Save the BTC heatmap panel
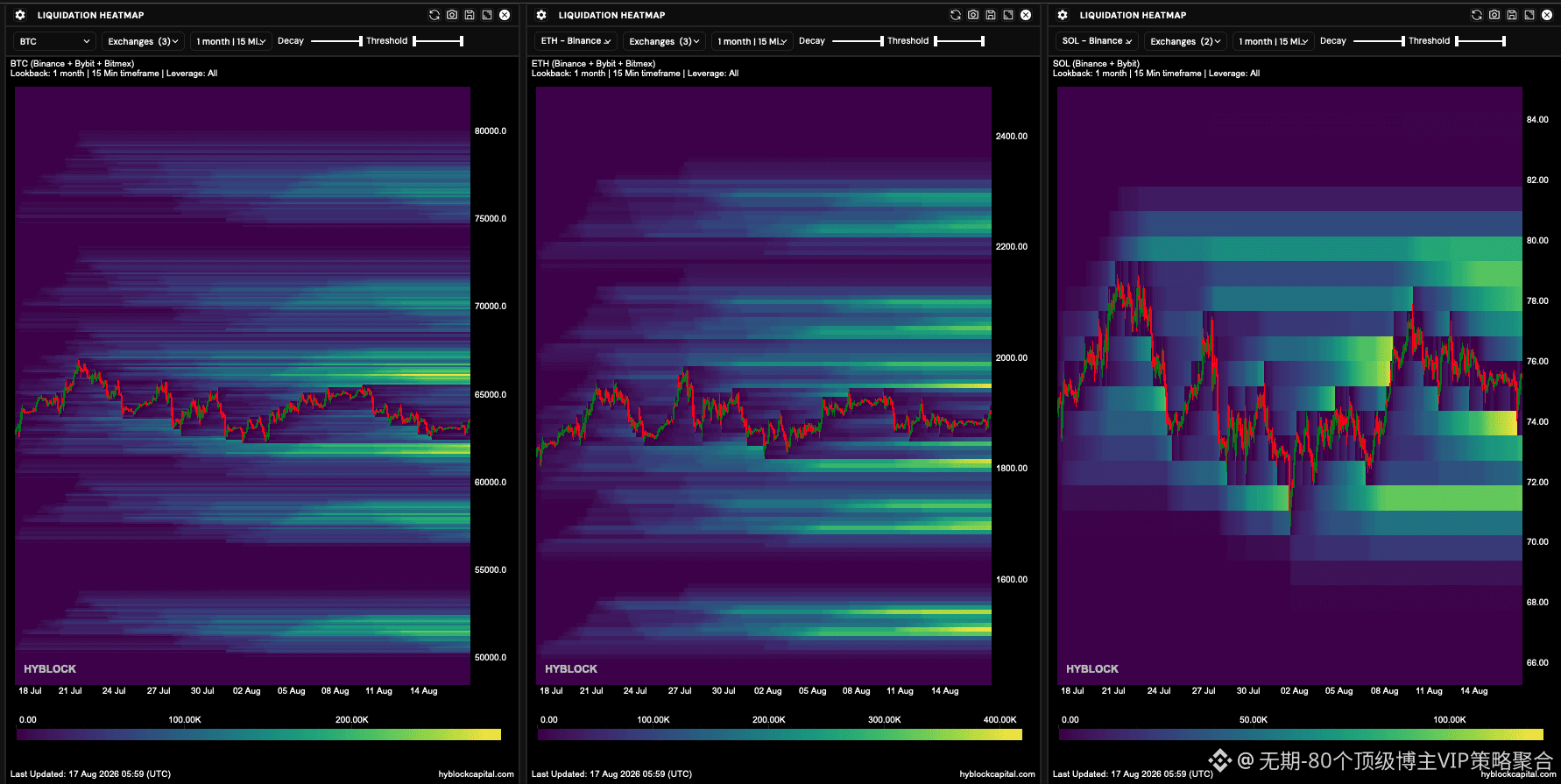 click(x=470, y=15)
